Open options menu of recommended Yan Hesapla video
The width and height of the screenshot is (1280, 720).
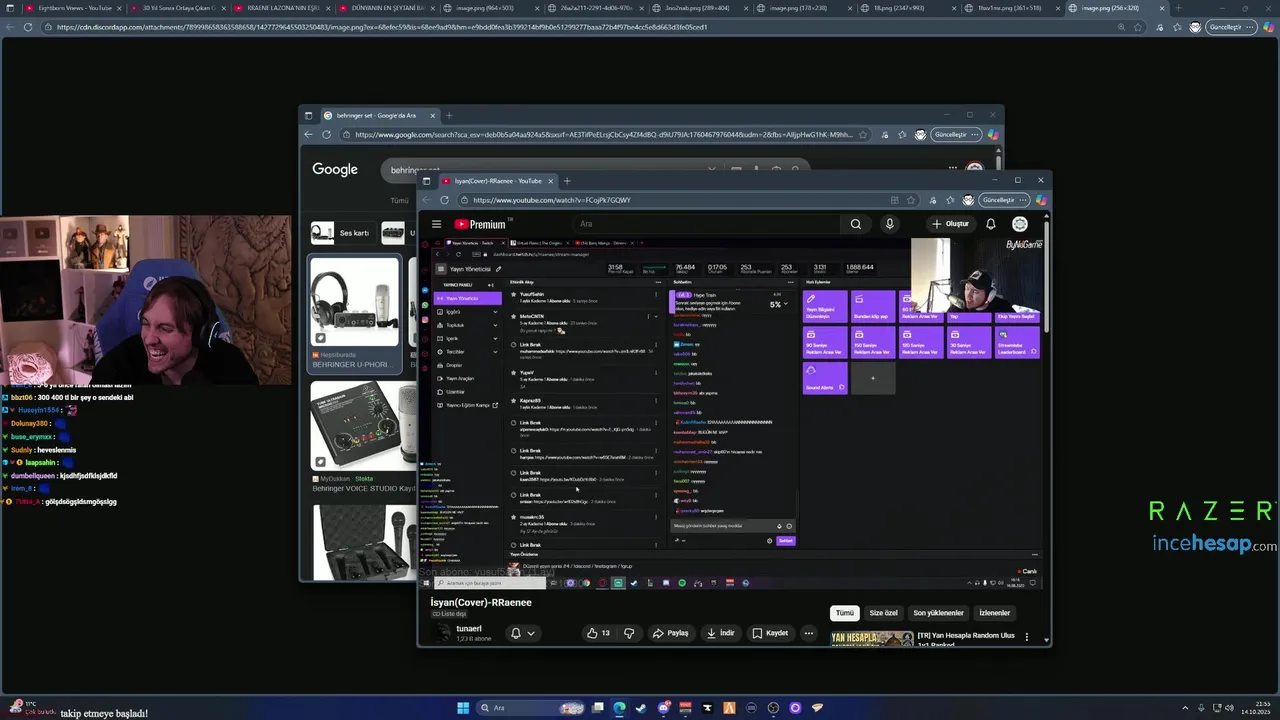(x=1026, y=637)
